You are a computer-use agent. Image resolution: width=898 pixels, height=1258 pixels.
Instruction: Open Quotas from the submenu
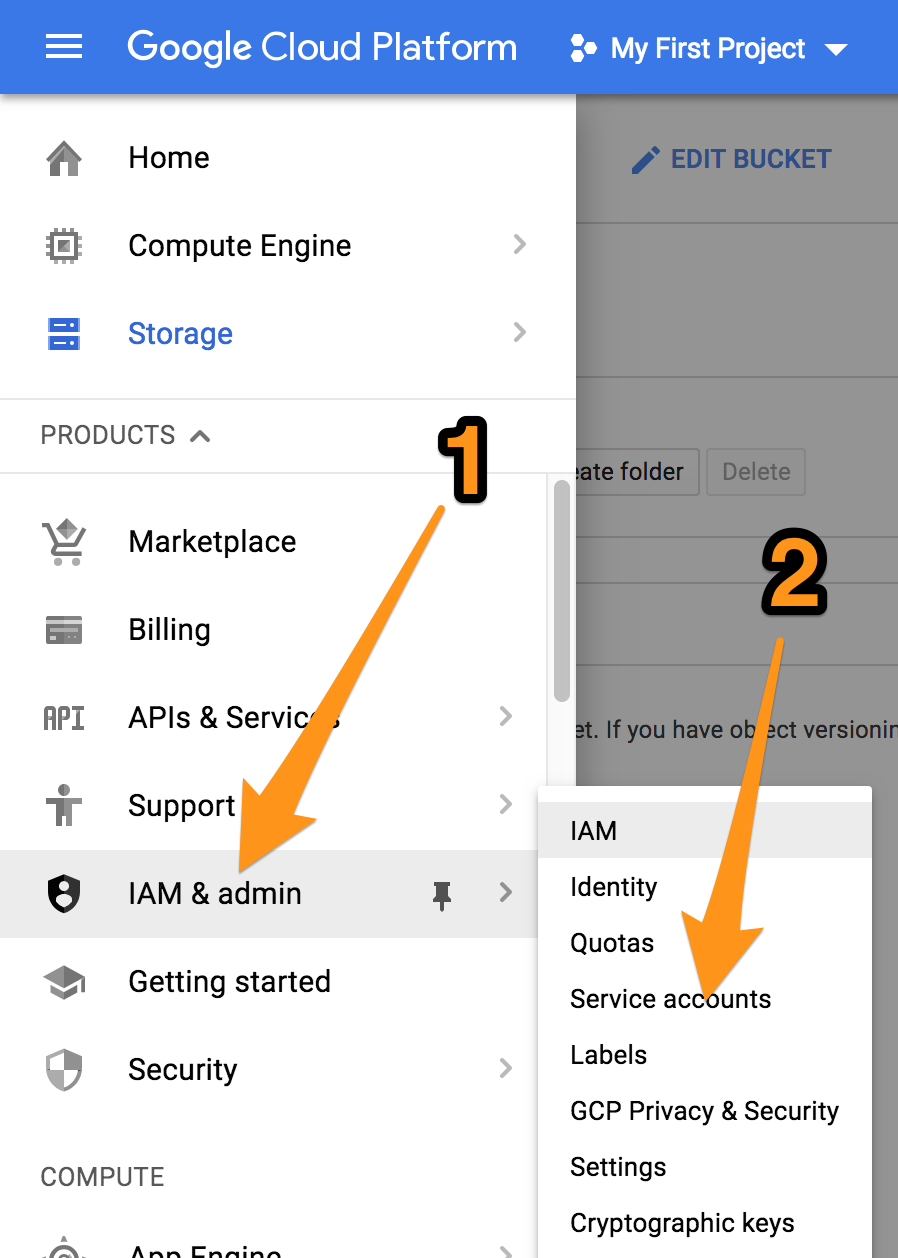pos(705,943)
